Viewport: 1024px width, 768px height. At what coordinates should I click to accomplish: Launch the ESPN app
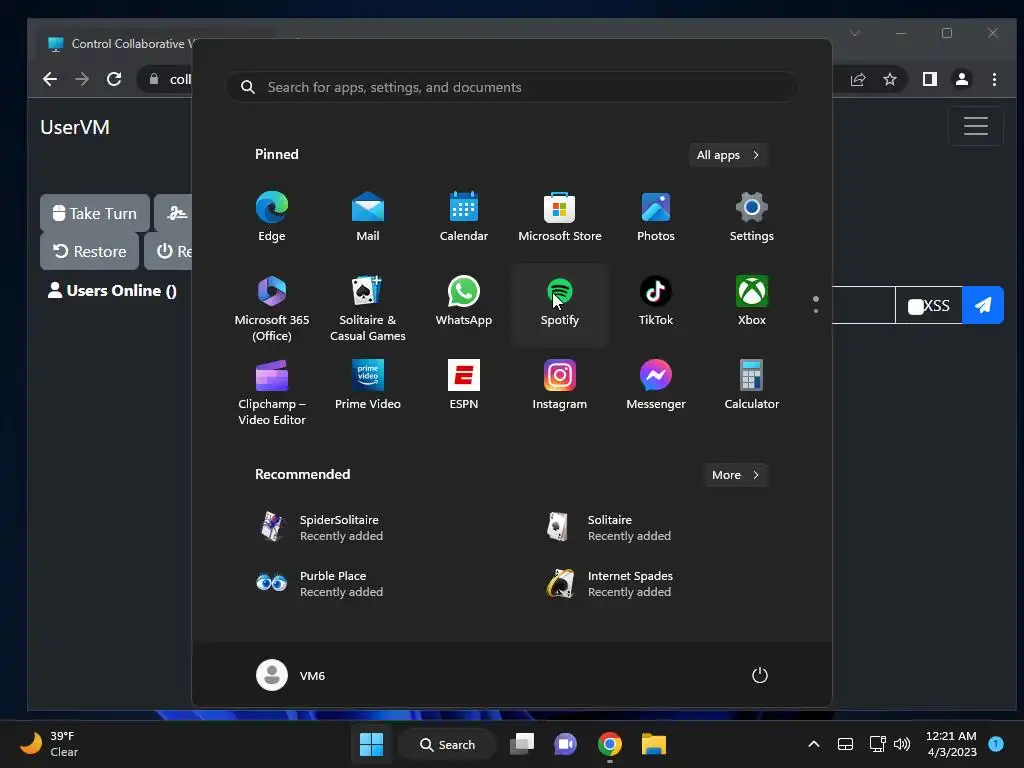click(x=464, y=385)
